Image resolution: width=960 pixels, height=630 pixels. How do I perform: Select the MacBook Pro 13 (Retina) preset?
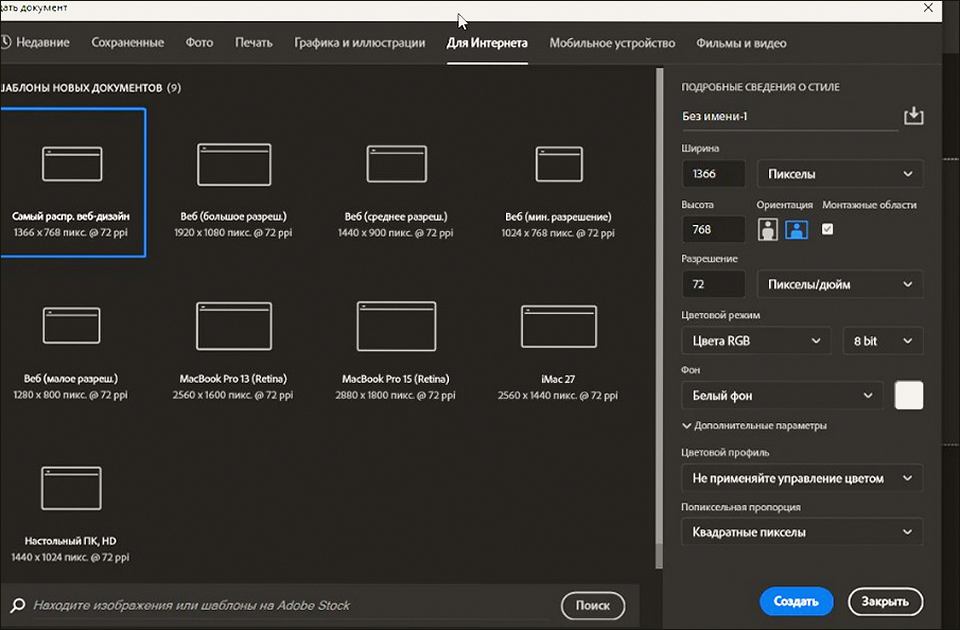tap(233, 353)
